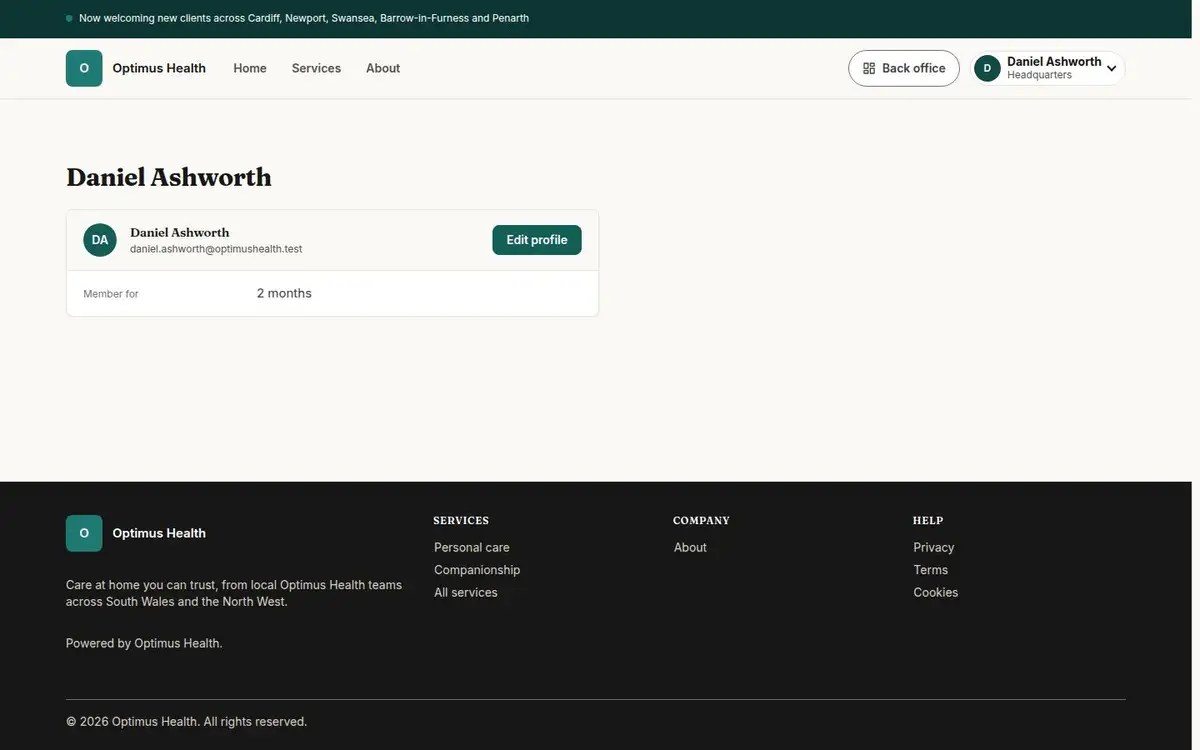Click the footer Optimus Health brand name
1200x750 pixels.
(159, 533)
